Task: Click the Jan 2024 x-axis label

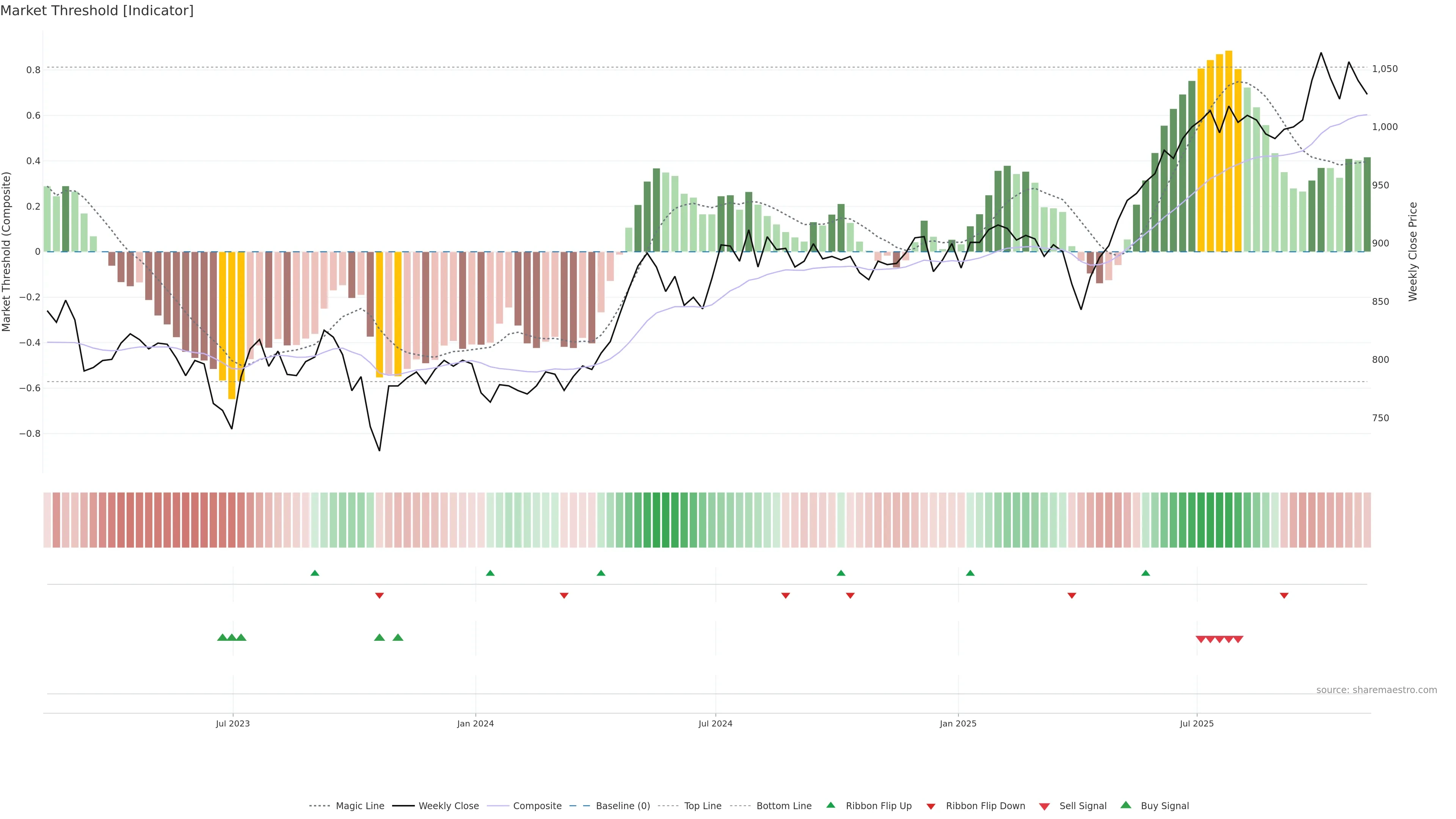Action: [475, 723]
